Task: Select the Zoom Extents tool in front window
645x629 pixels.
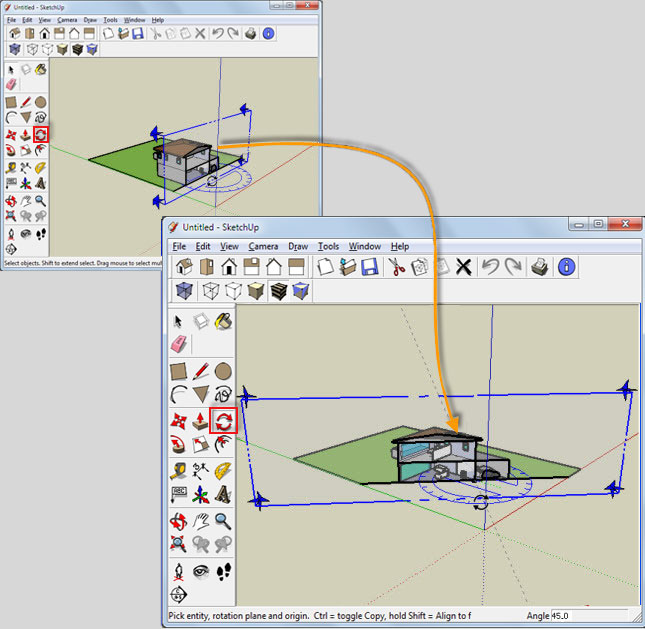Action: [x=179, y=544]
